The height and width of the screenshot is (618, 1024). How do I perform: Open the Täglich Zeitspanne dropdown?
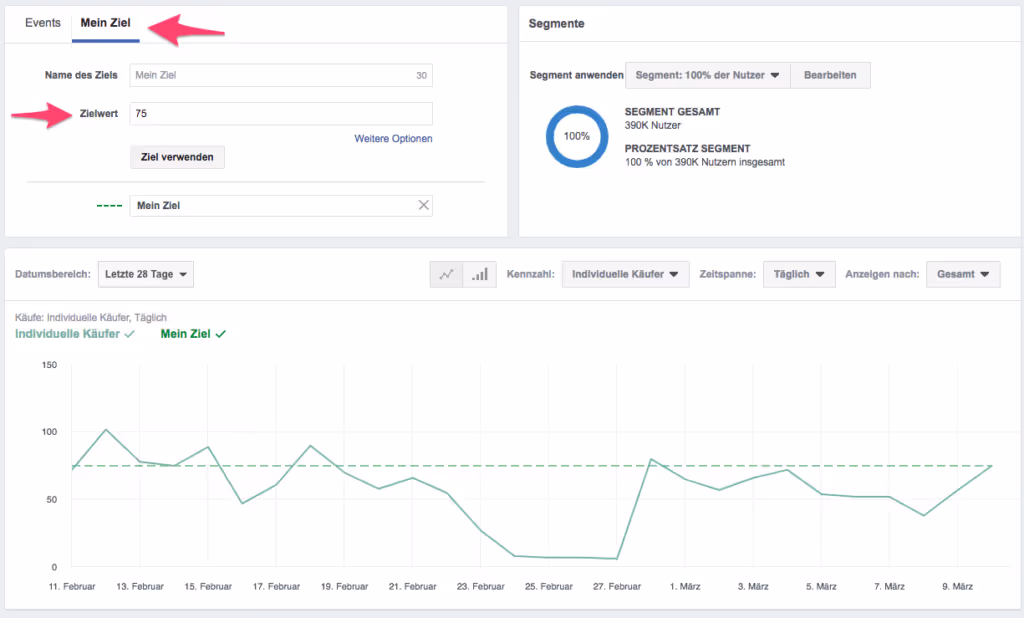pos(799,274)
